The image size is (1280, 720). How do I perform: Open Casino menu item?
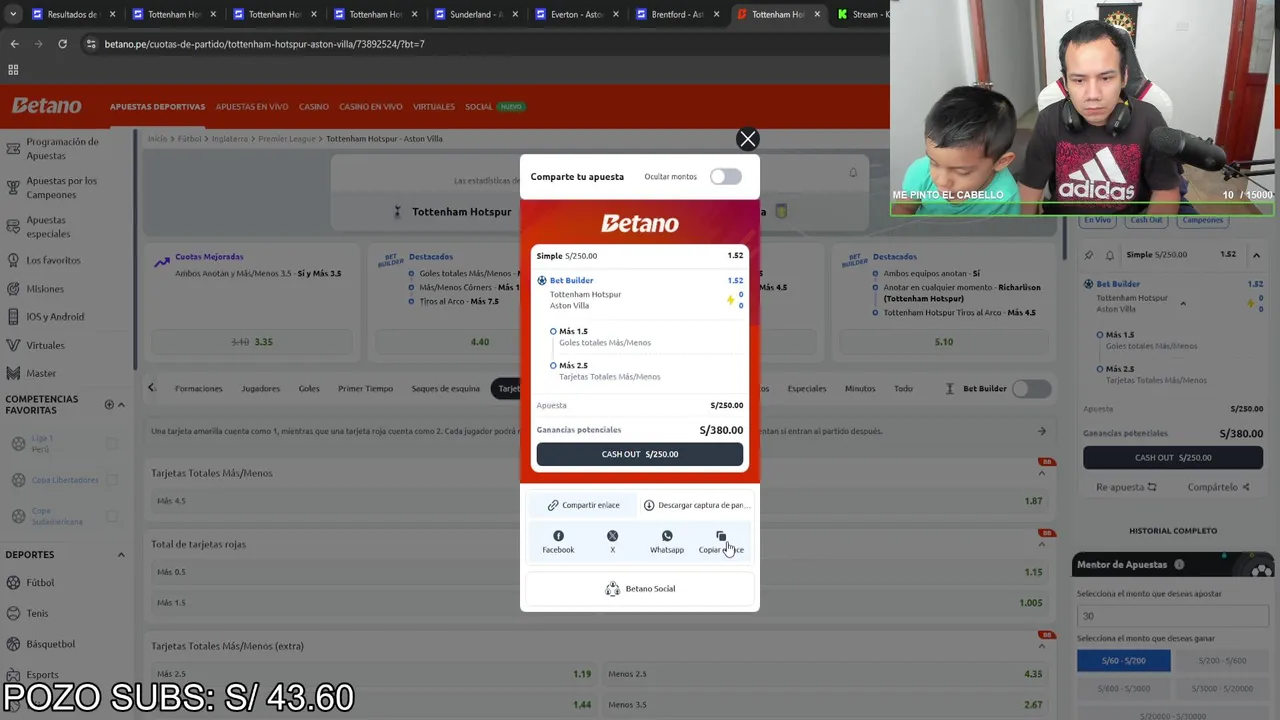coord(313,107)
